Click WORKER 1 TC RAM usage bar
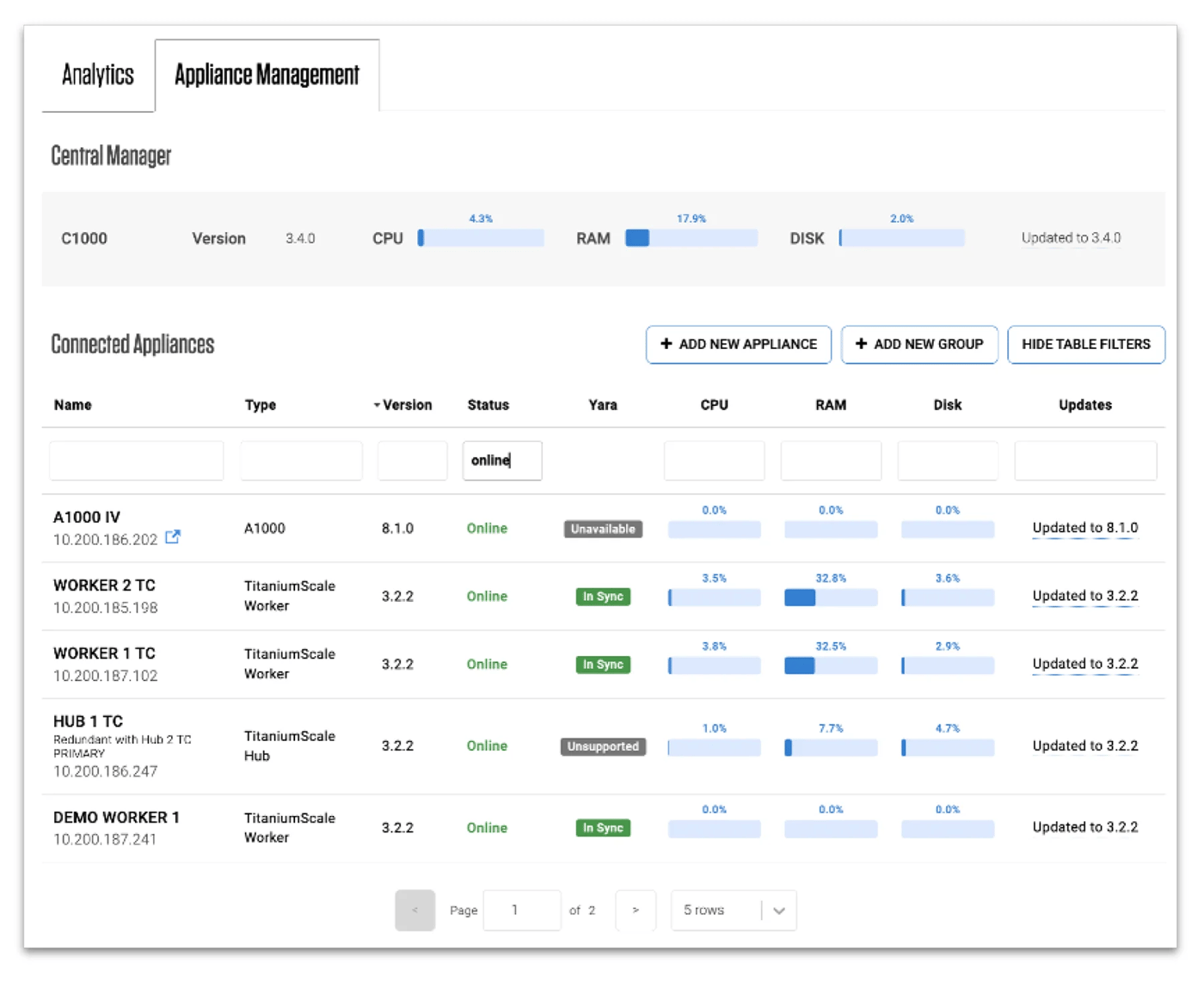The height and width of the screenshot is (981, 1204). click(831, 665)
